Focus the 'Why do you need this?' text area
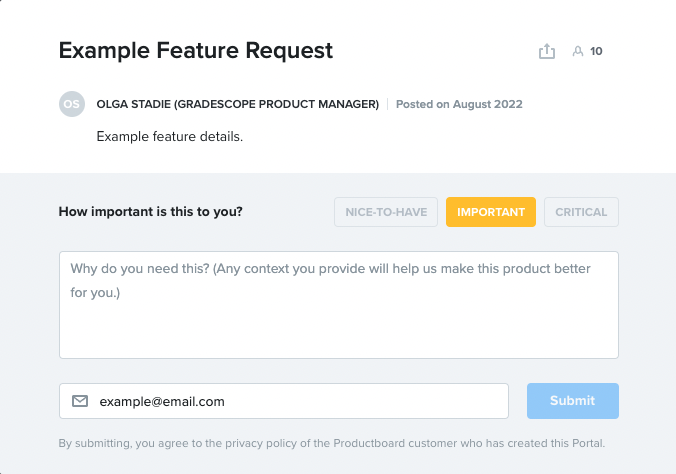This screenshot has height=474, width=676. pyautogui.click(x=339, y=305)
